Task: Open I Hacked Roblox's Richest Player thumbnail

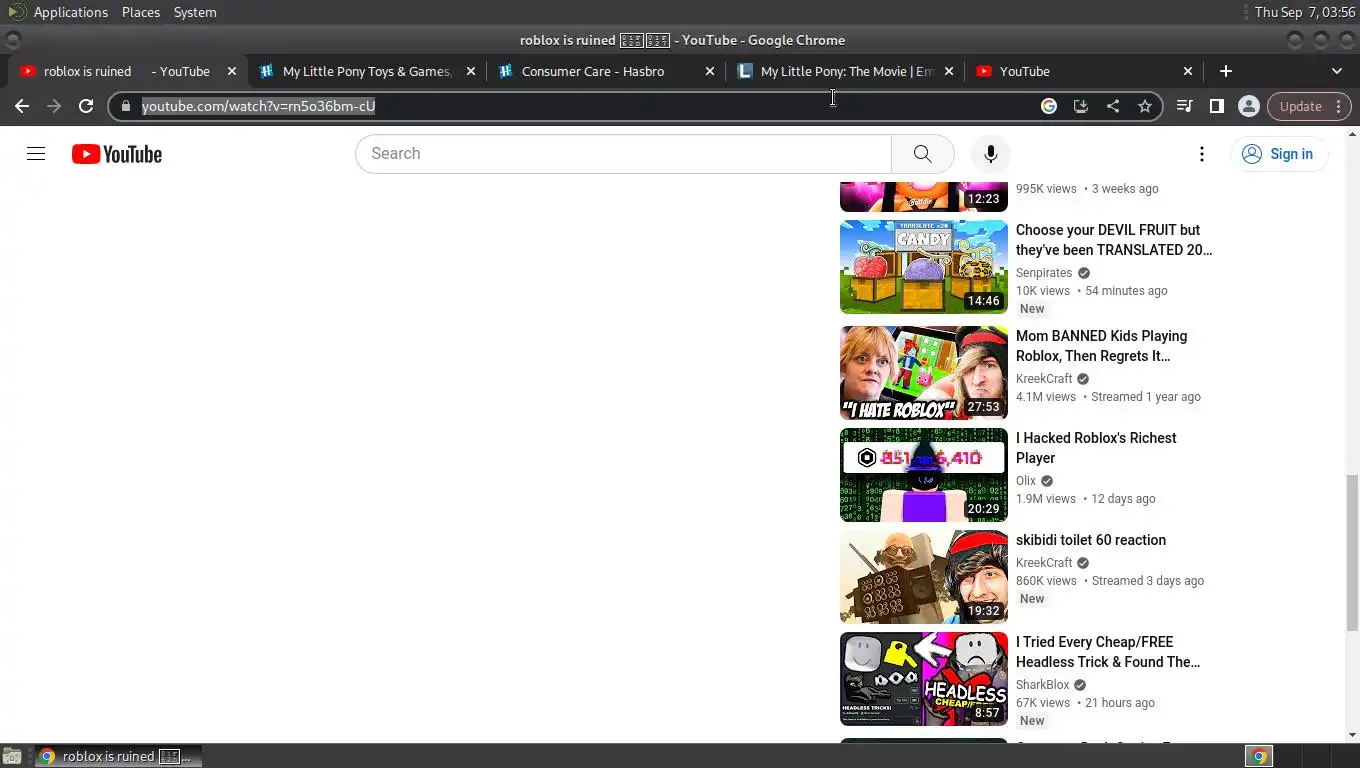Action: [924, 475]
